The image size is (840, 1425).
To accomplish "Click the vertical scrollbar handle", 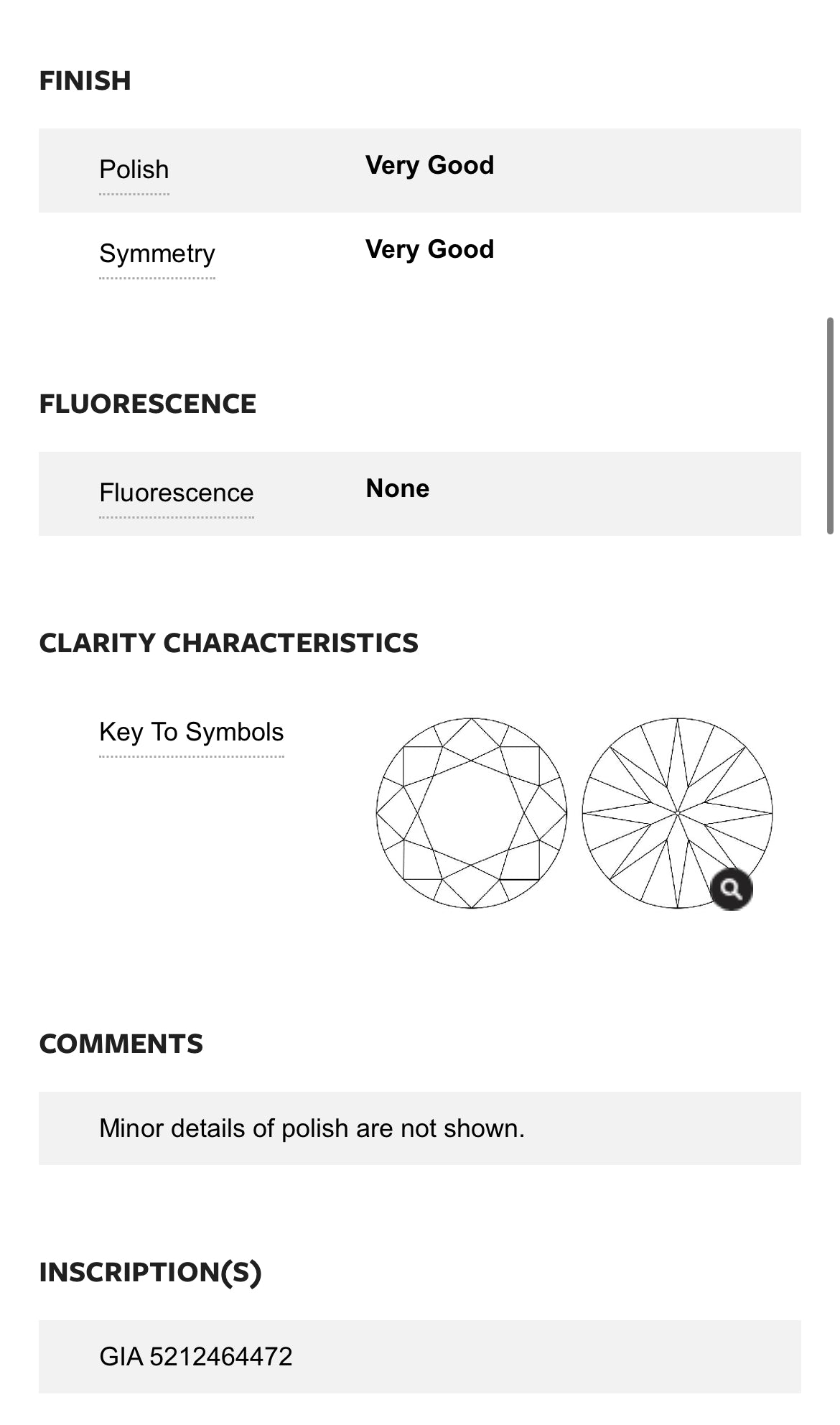I will [x=831, y=425].
